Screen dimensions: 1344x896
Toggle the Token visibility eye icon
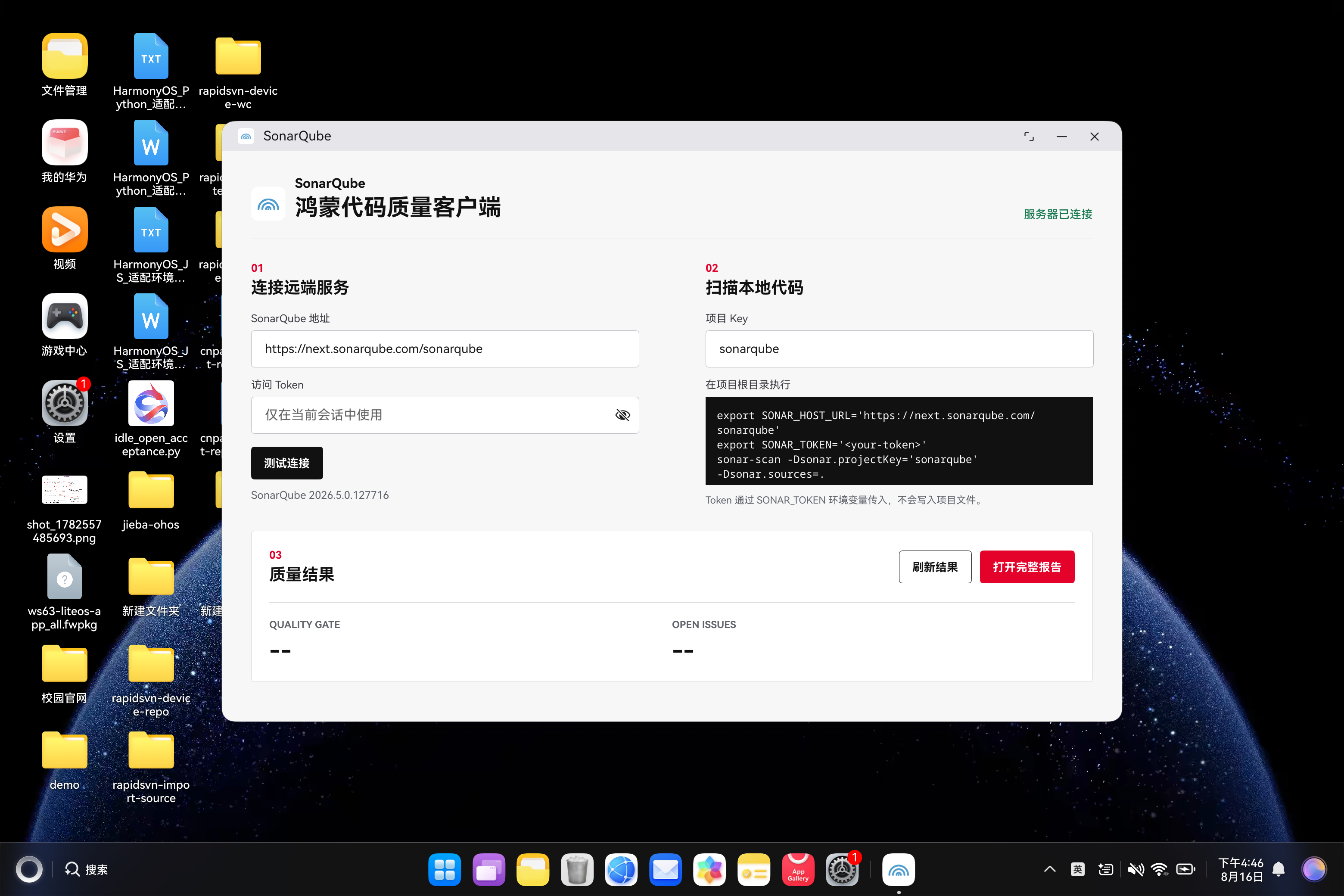(x=622, y=415)
